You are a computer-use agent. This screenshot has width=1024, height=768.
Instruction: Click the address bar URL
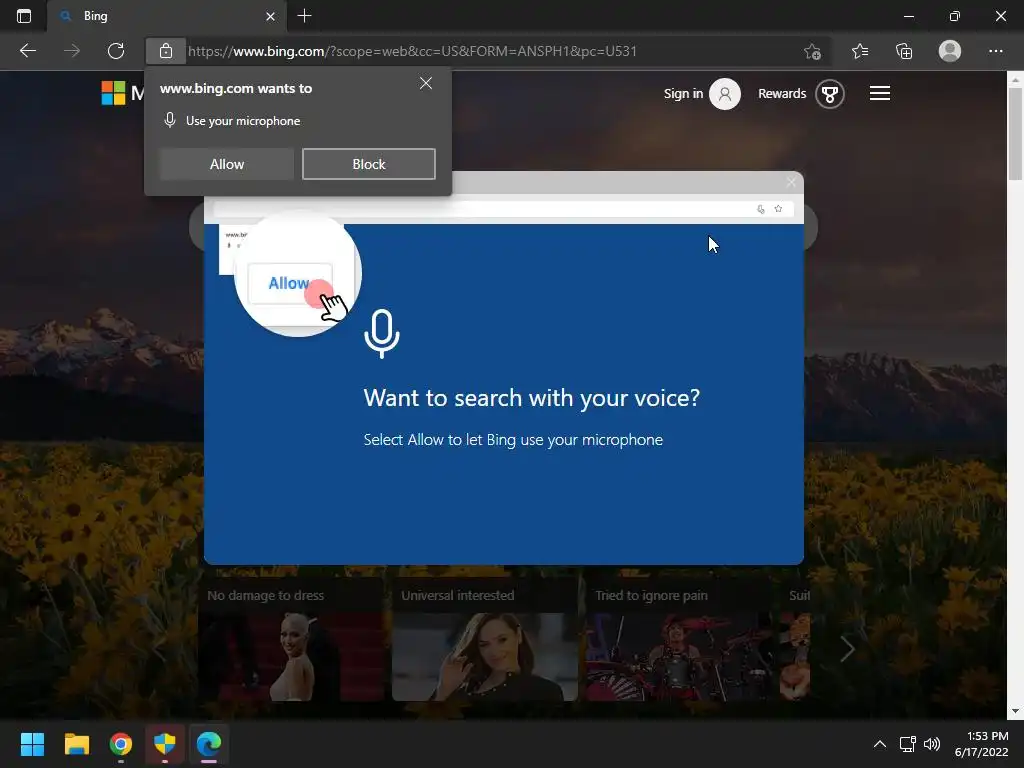pyautogui.click(x=413, y=51)
